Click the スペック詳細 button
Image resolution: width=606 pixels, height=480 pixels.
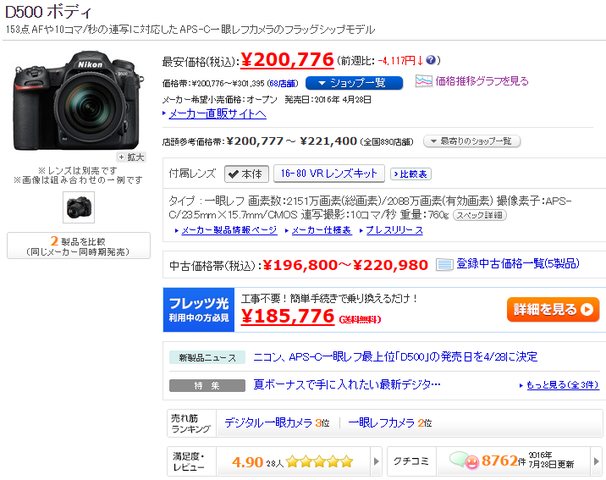point(479,215)
